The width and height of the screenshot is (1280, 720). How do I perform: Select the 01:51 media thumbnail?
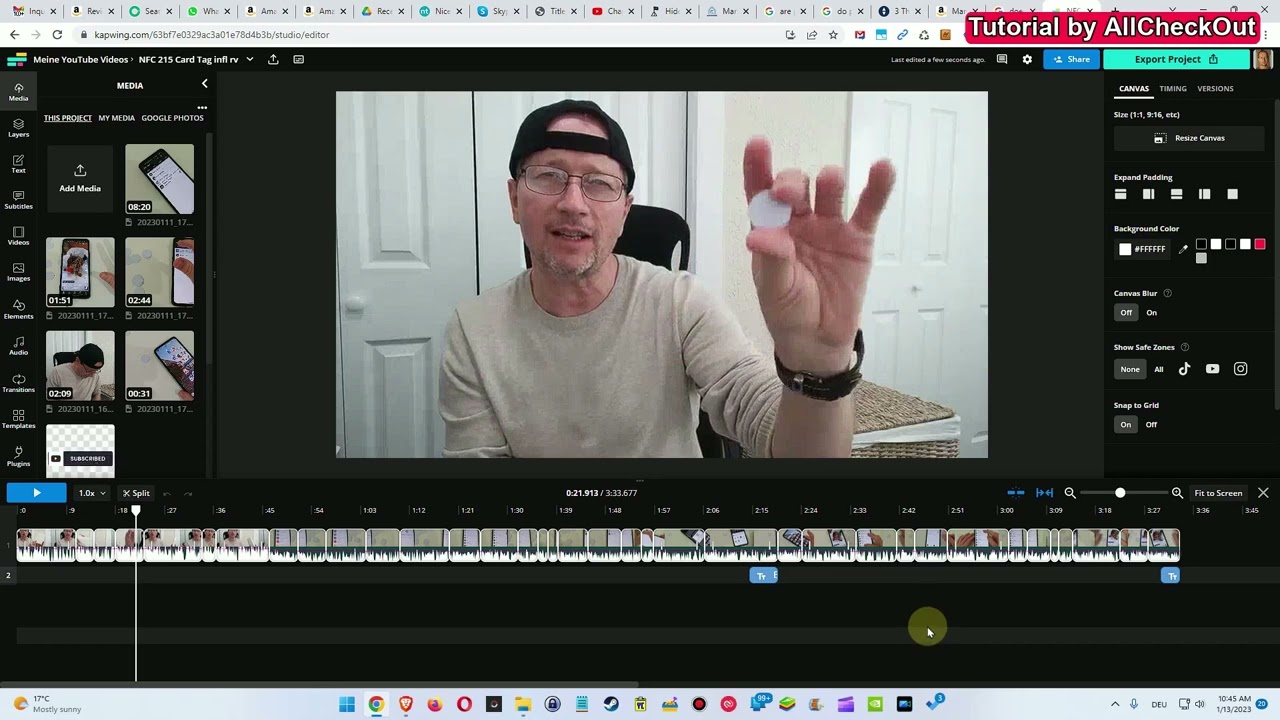click(80, 272)
